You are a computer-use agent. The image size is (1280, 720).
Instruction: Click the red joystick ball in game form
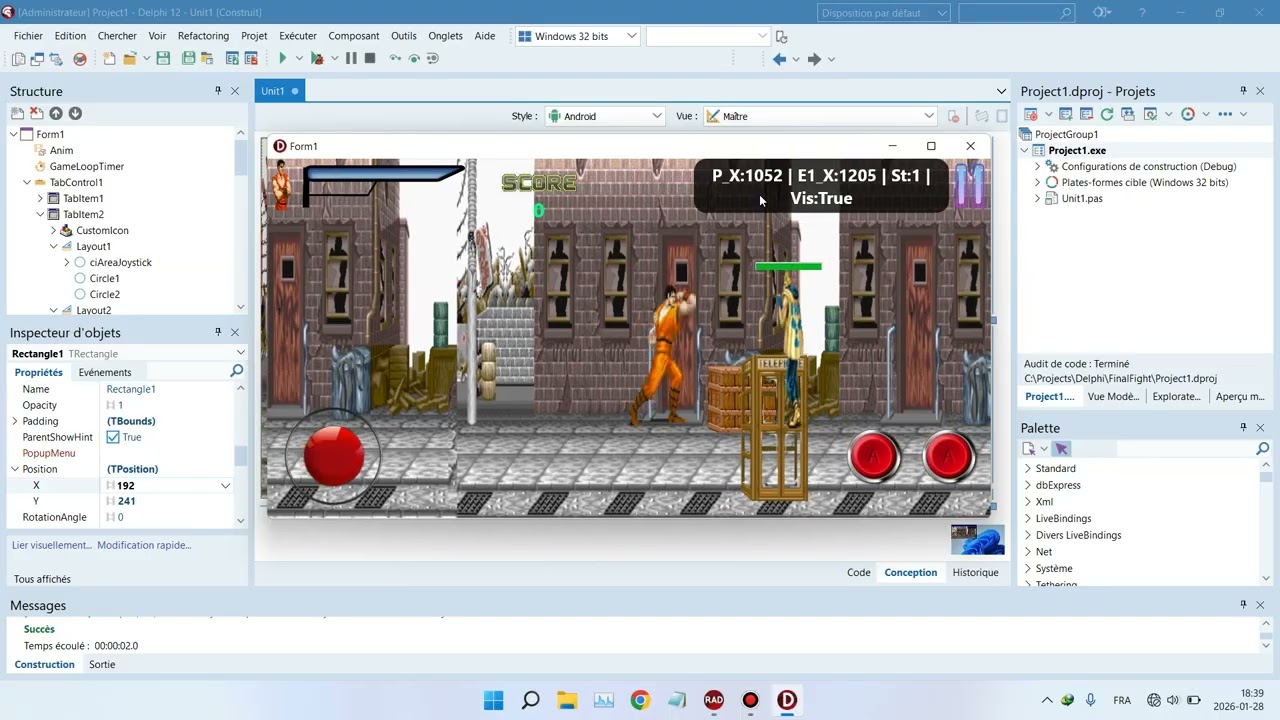pyautogui.click(x=334, y=455)
